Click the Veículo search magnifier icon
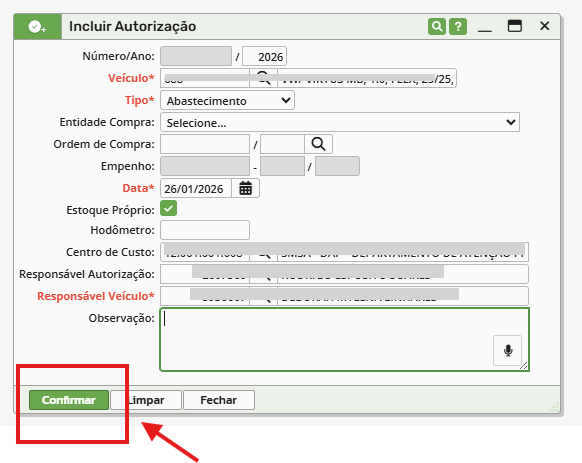Image resolution: width=582 pixels, height=463 pixels. click(264, 78)
